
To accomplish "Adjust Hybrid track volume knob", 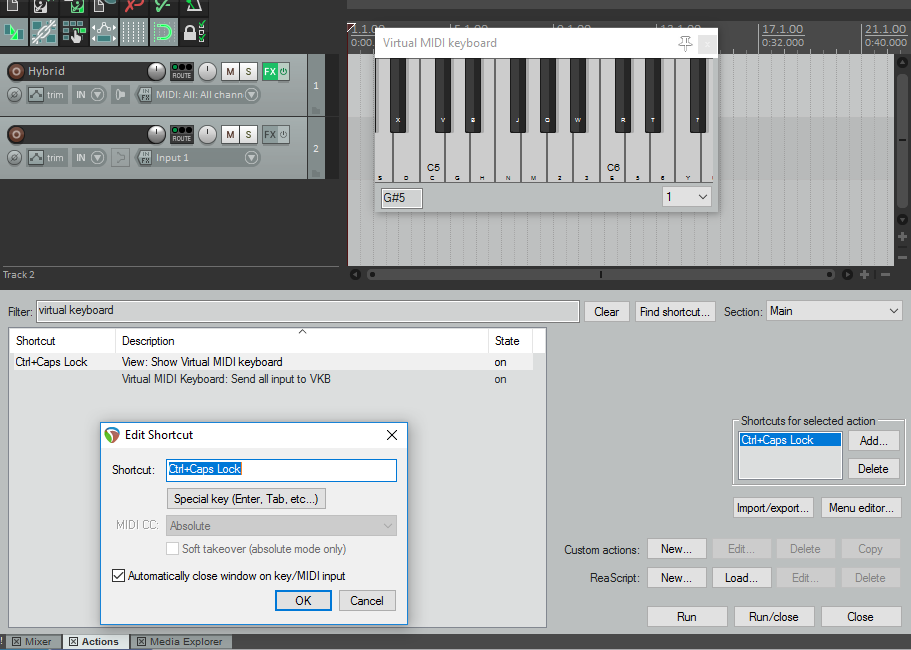I will [156, 71].
